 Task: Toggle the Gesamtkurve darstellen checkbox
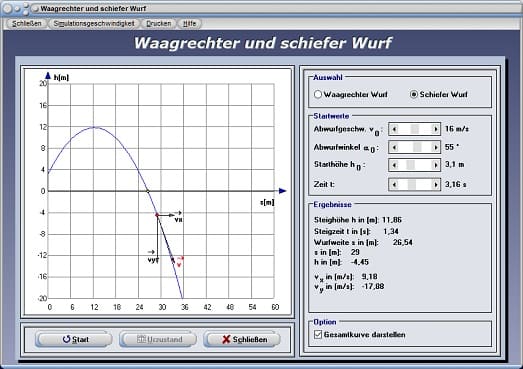click(318, 334)
